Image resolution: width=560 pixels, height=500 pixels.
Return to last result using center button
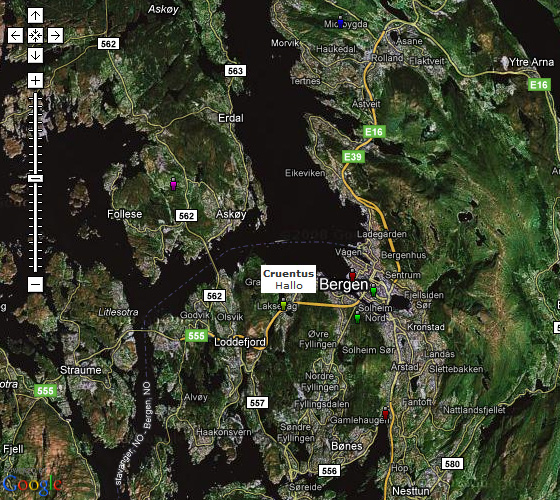coord(35,35)
